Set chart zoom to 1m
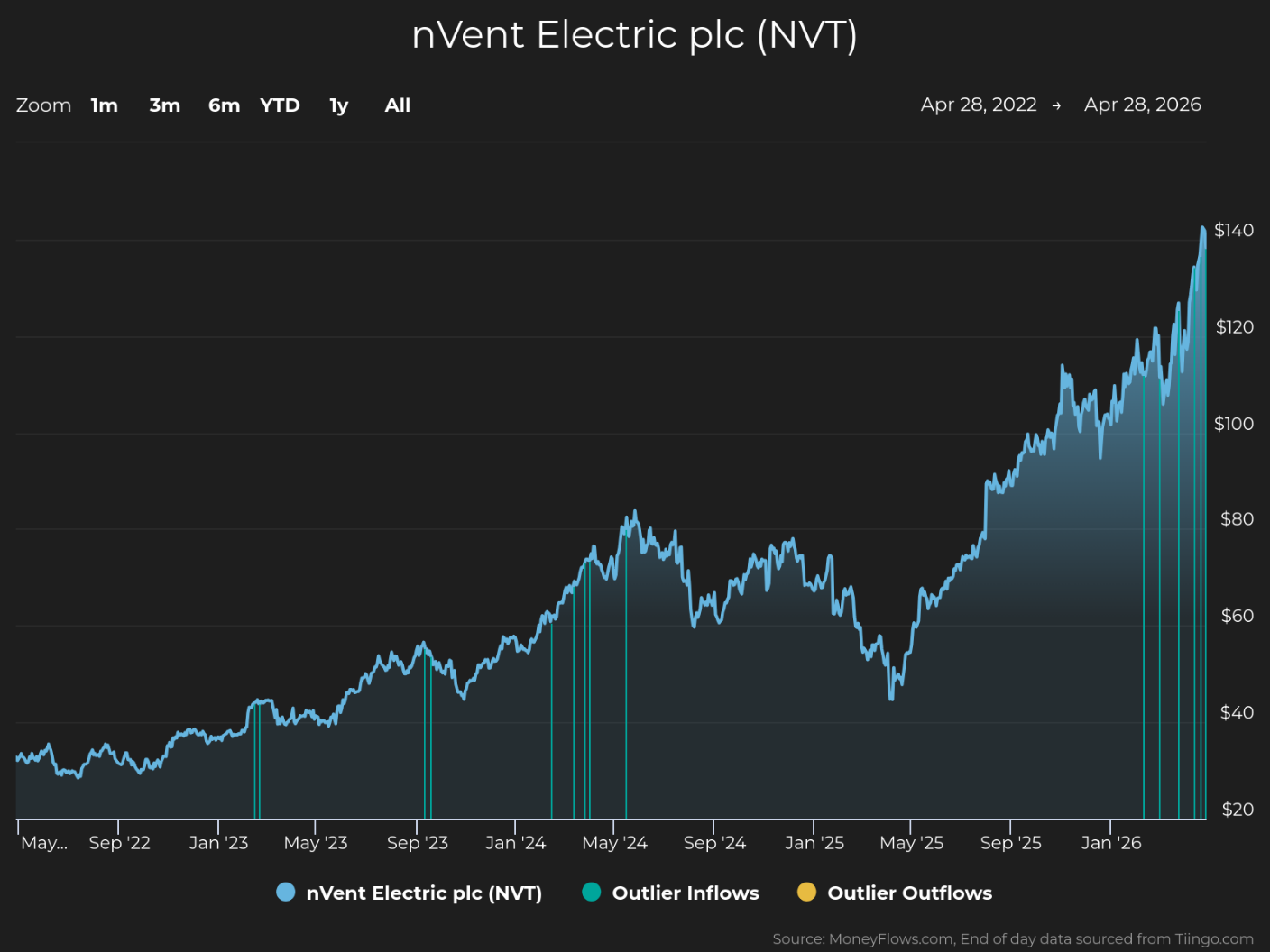 point(105,105)
